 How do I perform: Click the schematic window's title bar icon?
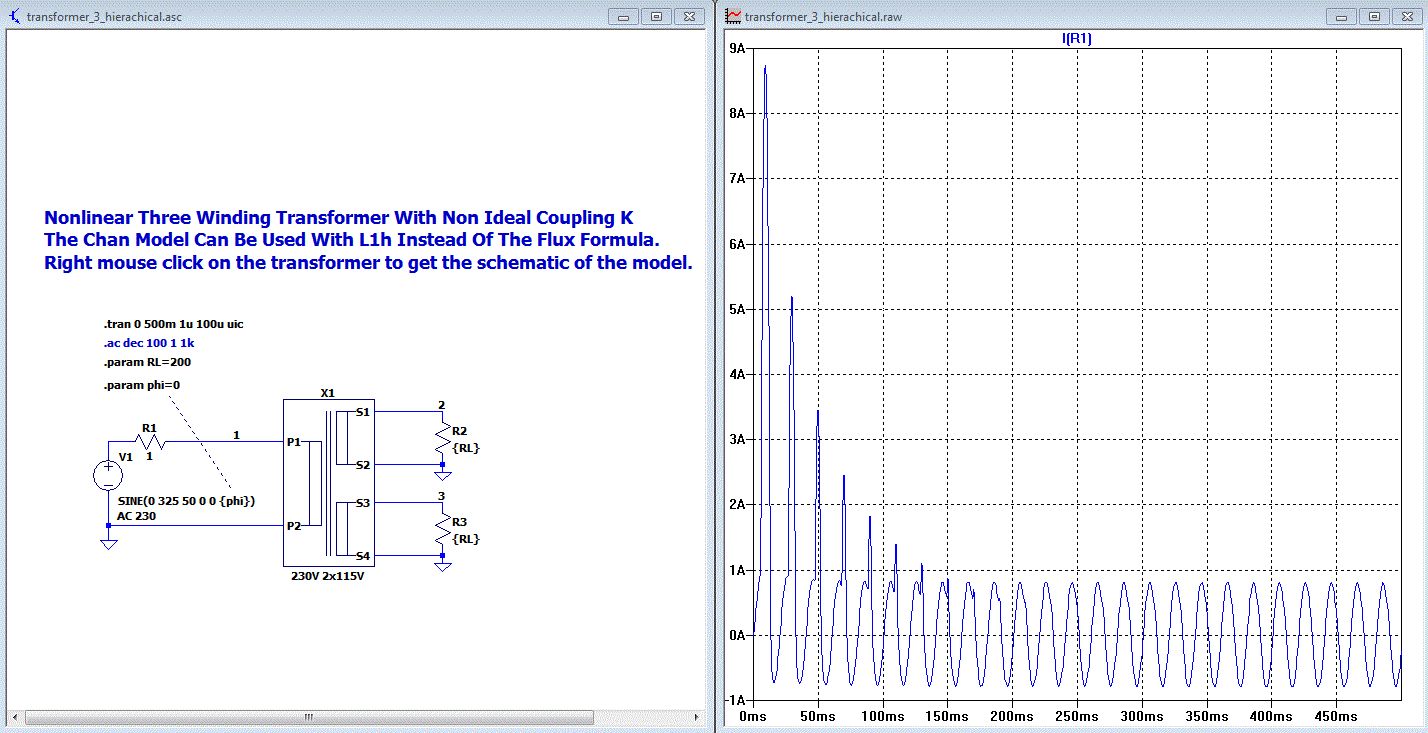[x=14, y=17]
